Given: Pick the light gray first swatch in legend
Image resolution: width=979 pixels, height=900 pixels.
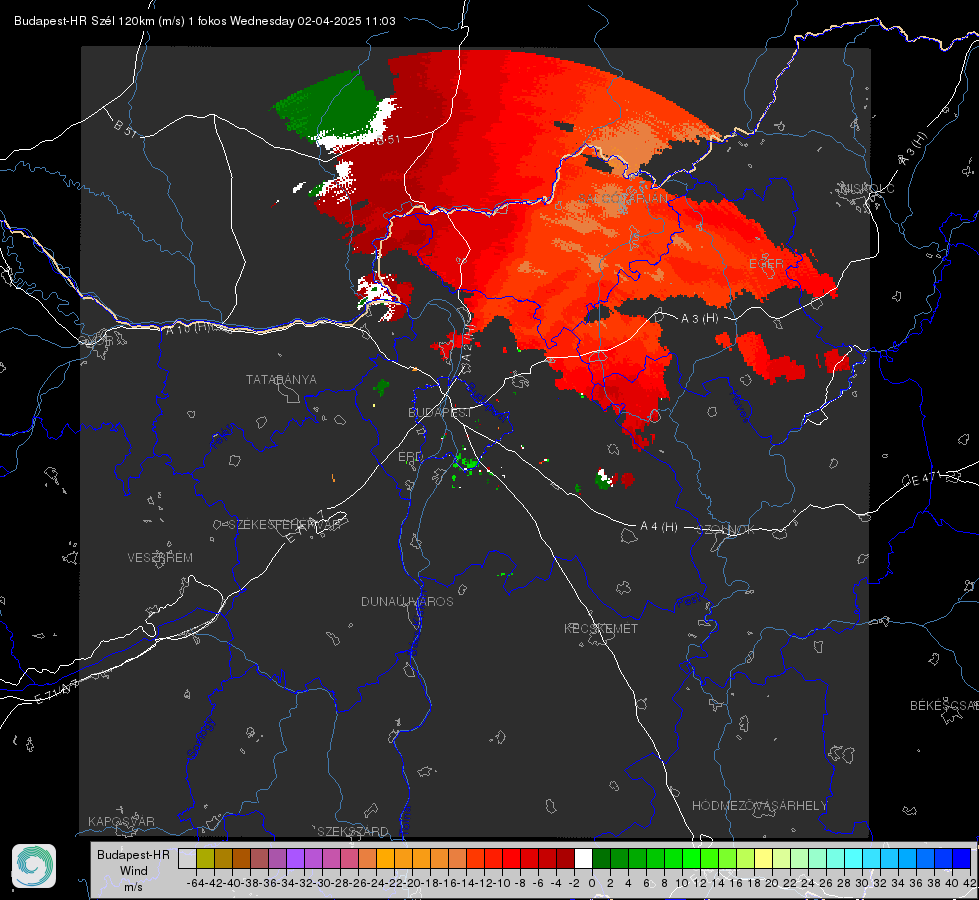Looking at the screenshot, I should 187,858.
